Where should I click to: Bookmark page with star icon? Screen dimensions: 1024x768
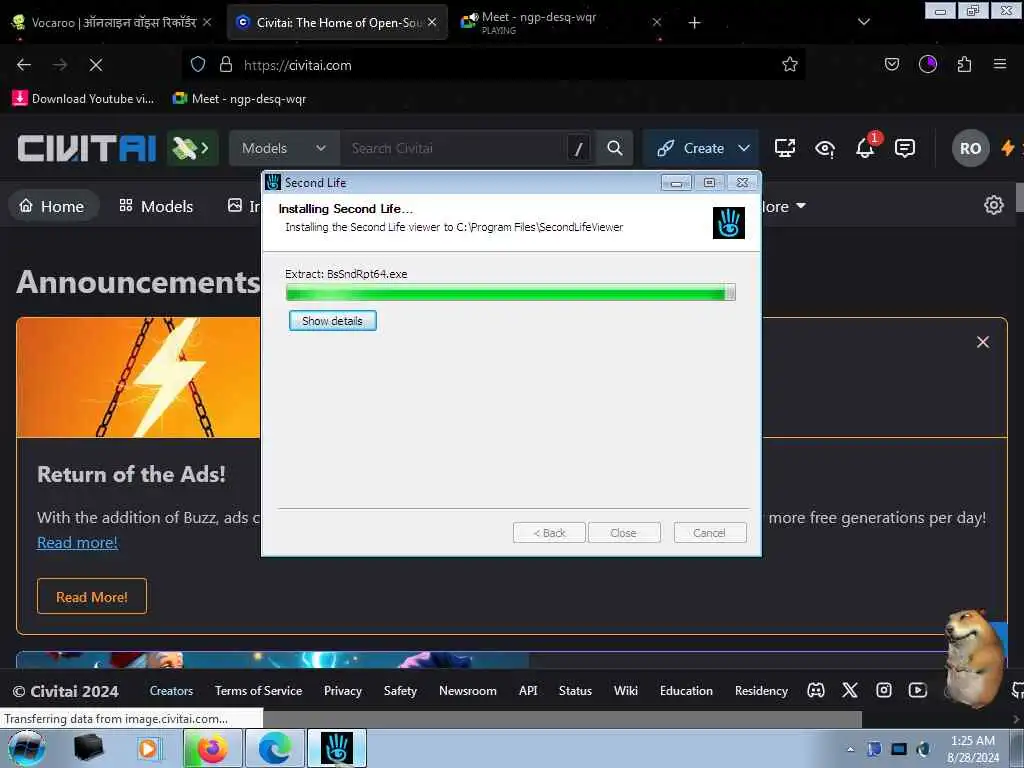(790, 65)
